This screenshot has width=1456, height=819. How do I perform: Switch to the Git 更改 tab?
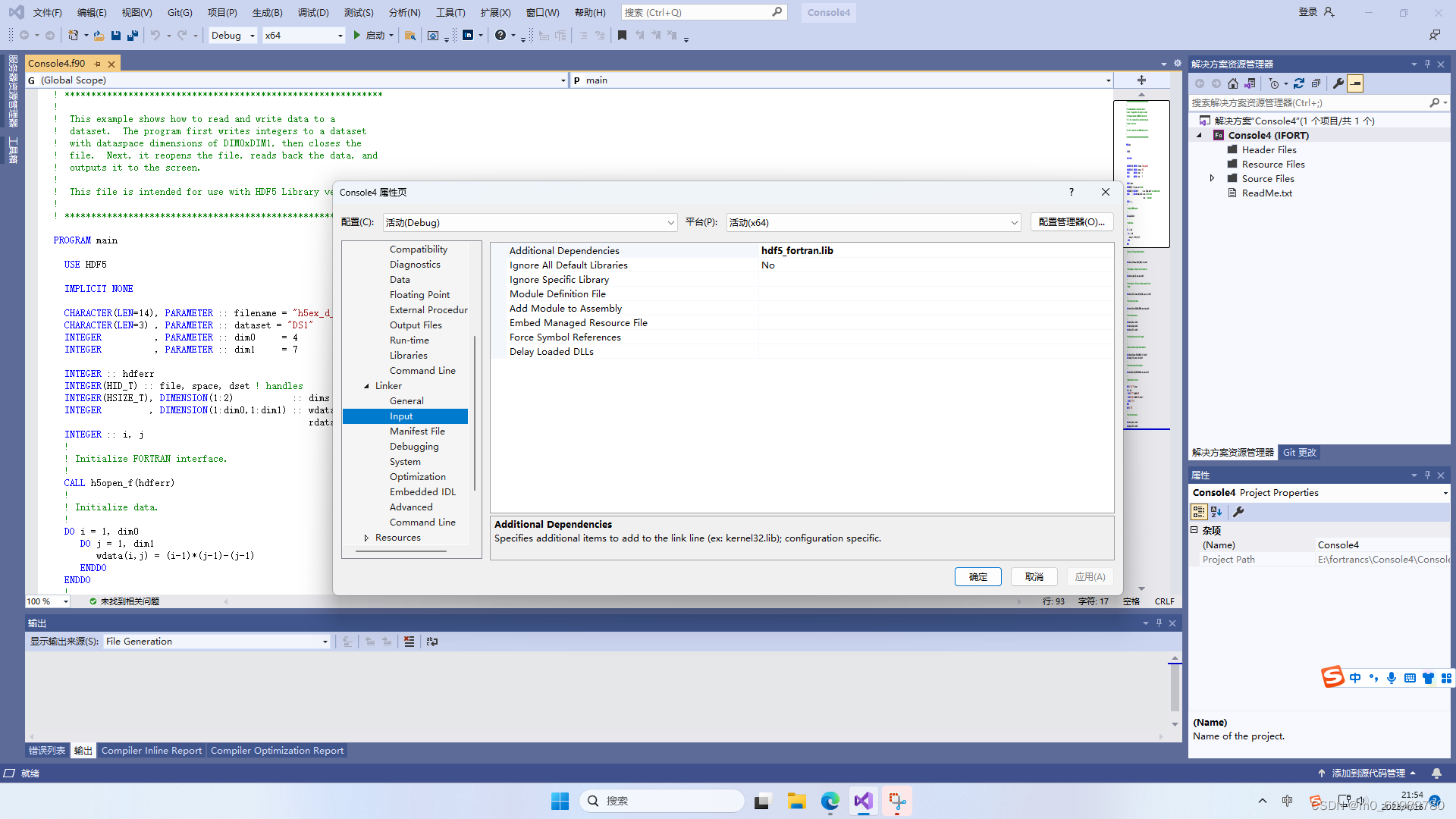[1299, 452]
